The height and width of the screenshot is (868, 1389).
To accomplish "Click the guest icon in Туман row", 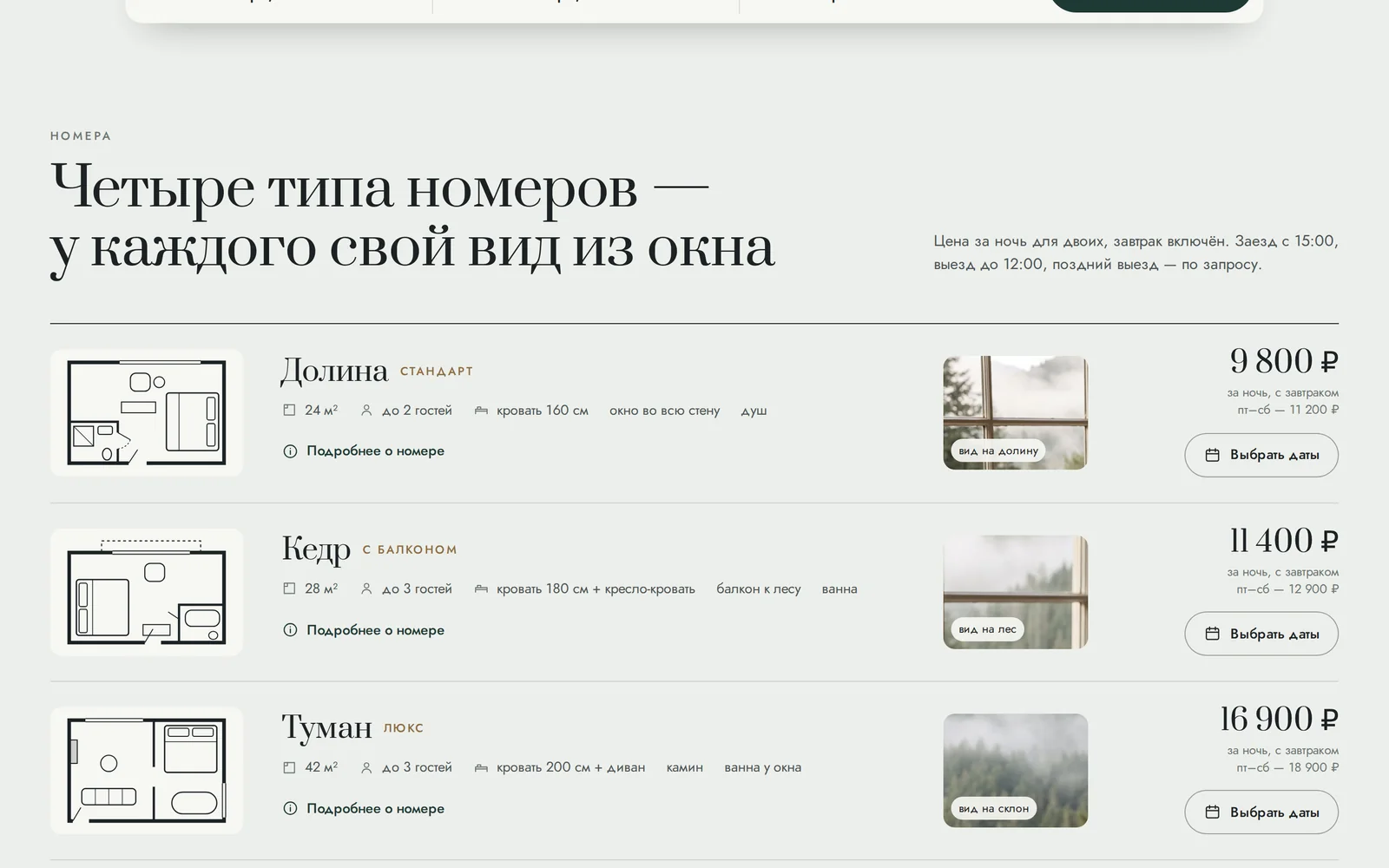I will [x=366, y=767].
